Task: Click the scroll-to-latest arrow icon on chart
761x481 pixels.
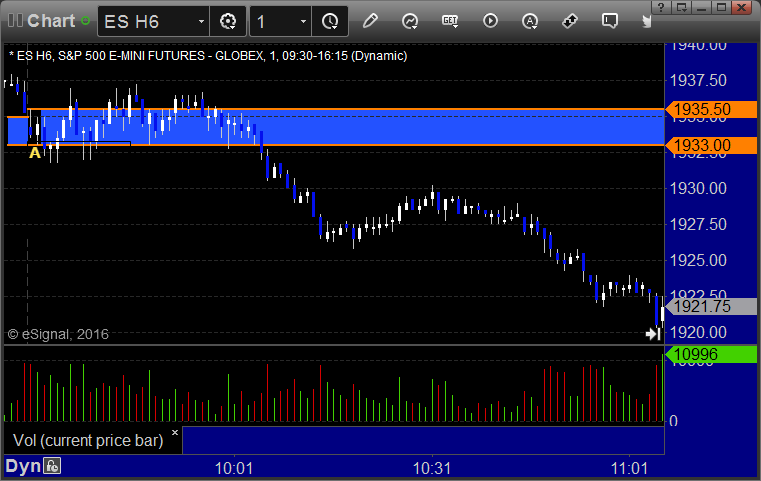Action: point(653,333)
